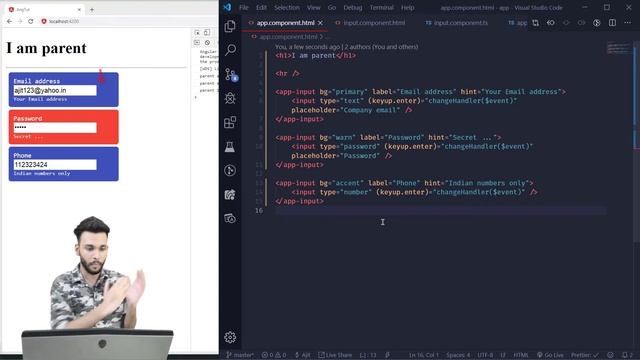Click the Password input field
This screenshot has height=360, width=640.
click(55, 128)
